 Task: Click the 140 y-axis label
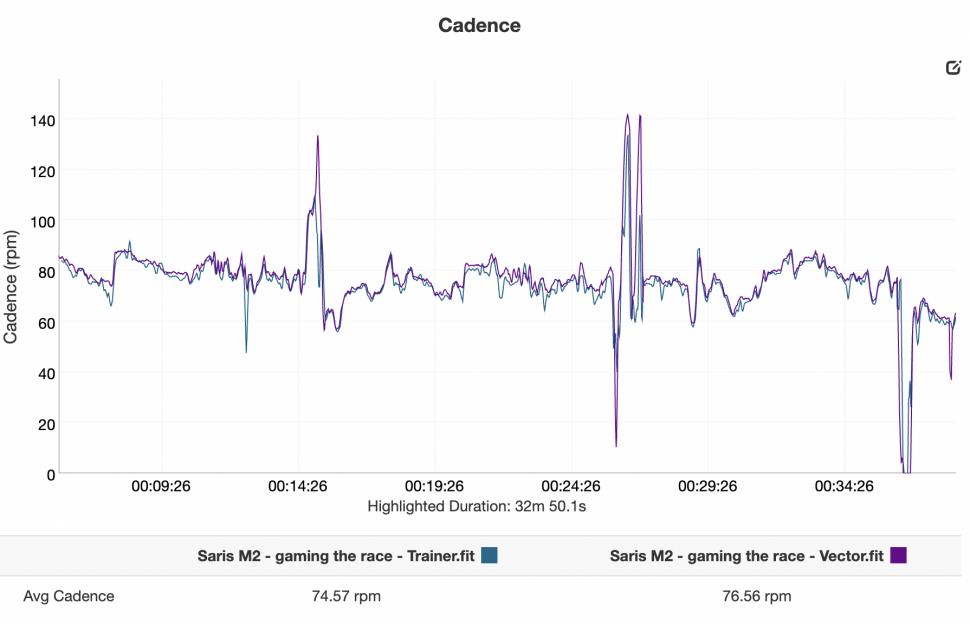tap(43, 121)
